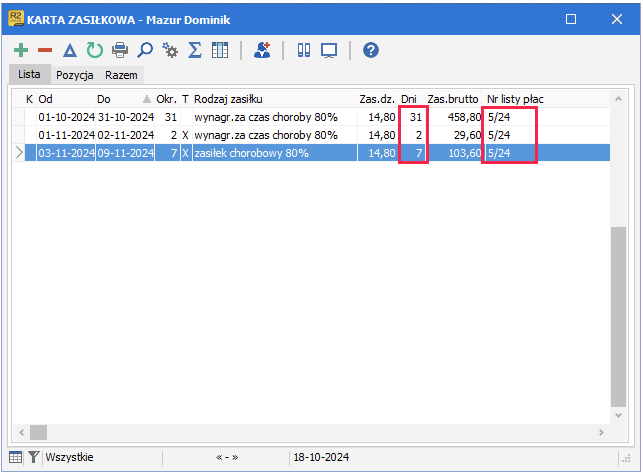This screenshot has width=643, height=473.
Task: Click the Nr listy płac column header
Action: pos(515,99)
